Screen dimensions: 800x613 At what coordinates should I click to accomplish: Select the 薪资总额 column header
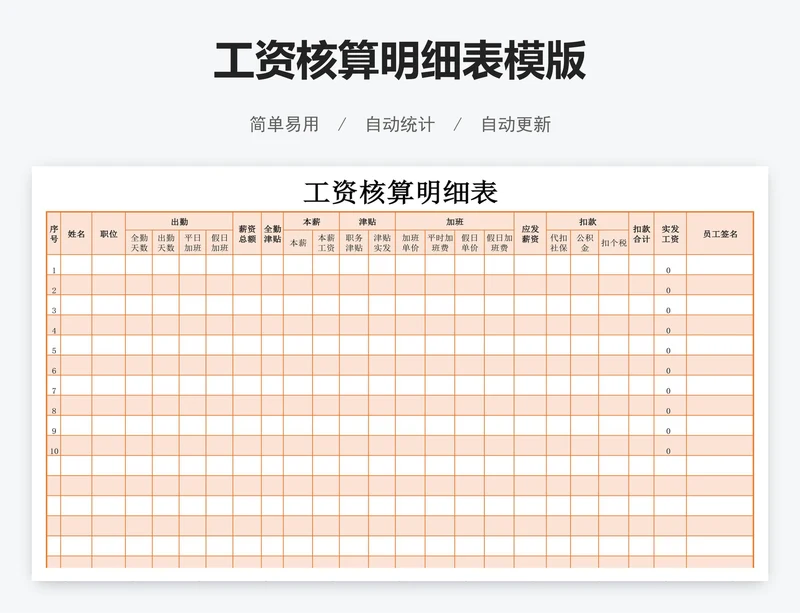coord(247,234)
